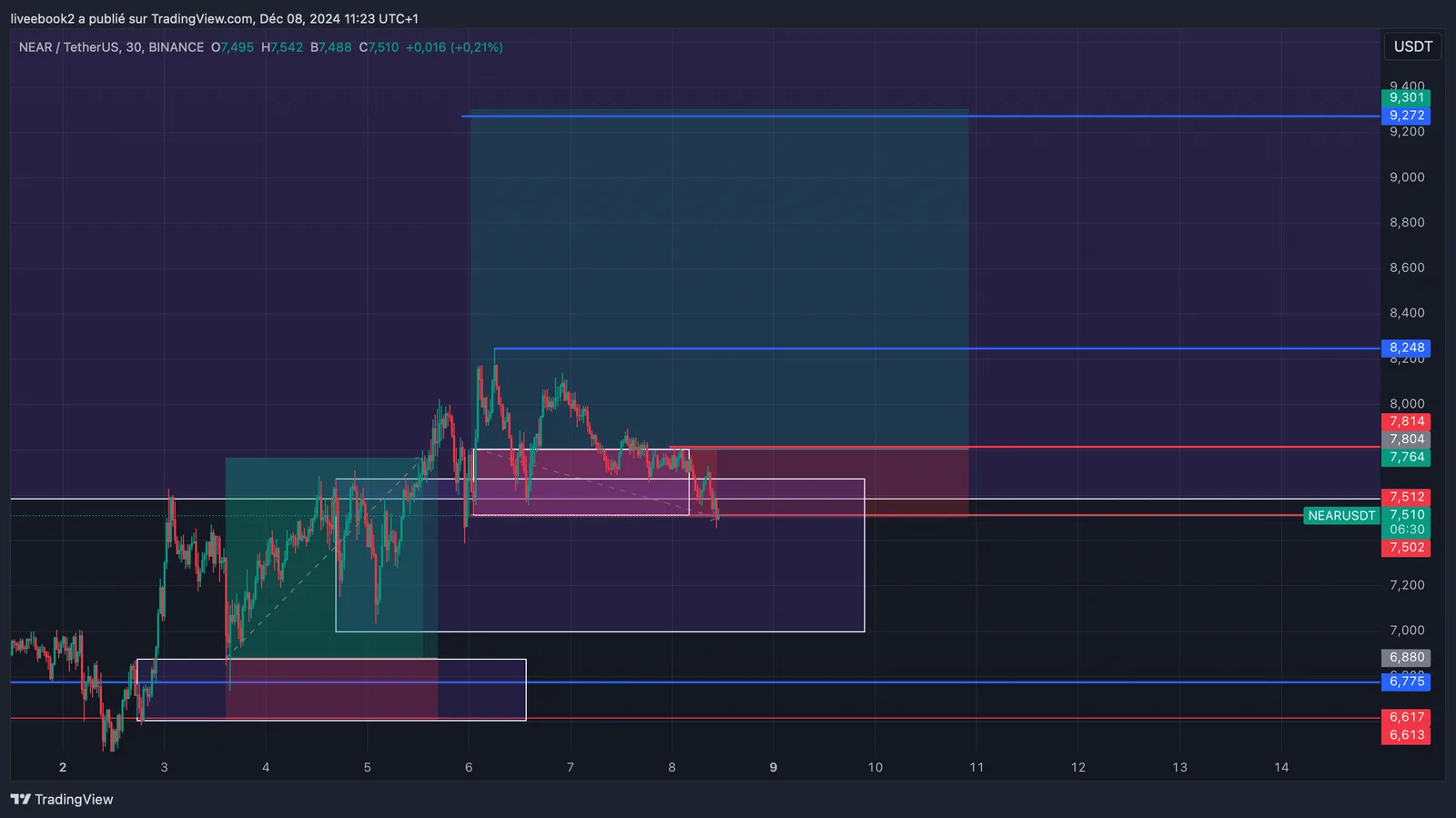This screenshot has width=1456, height=818.
Task: Select the open value O7,495
Action: [x=232, y=47]
